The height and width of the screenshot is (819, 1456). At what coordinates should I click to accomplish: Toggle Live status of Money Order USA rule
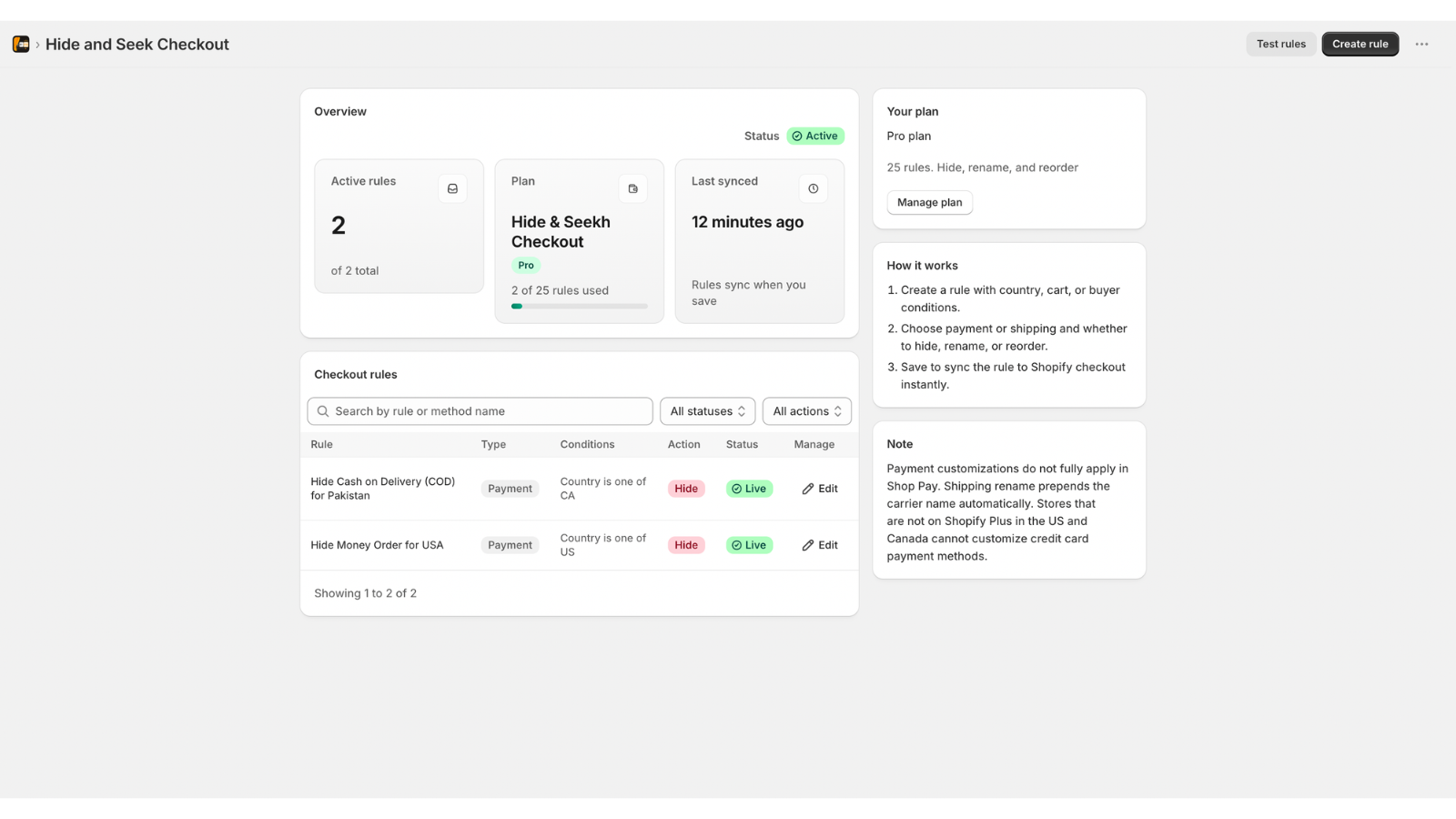[749, 545]
